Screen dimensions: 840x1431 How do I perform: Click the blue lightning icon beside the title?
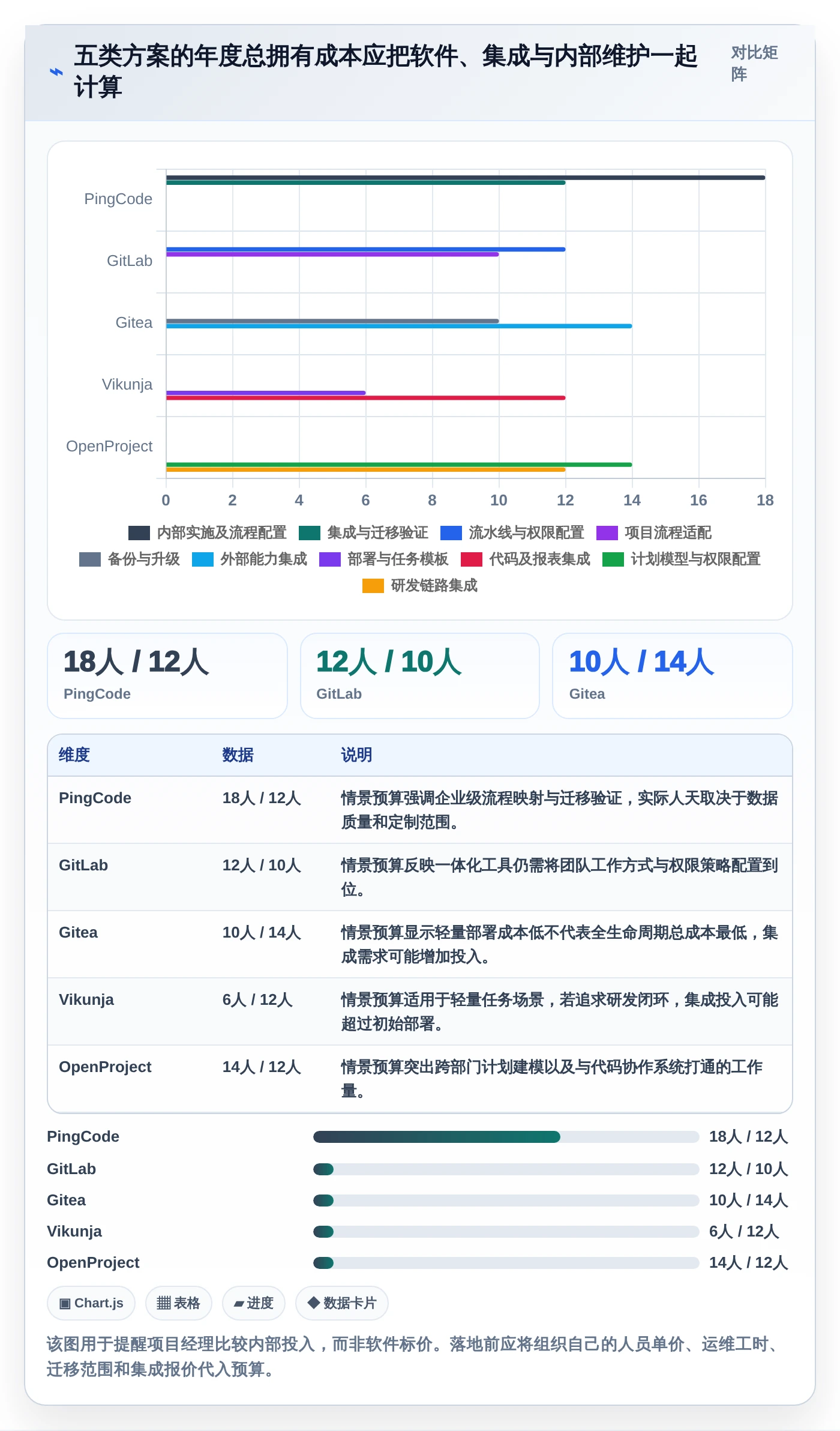pyautogui.click(x=56, y=72)
